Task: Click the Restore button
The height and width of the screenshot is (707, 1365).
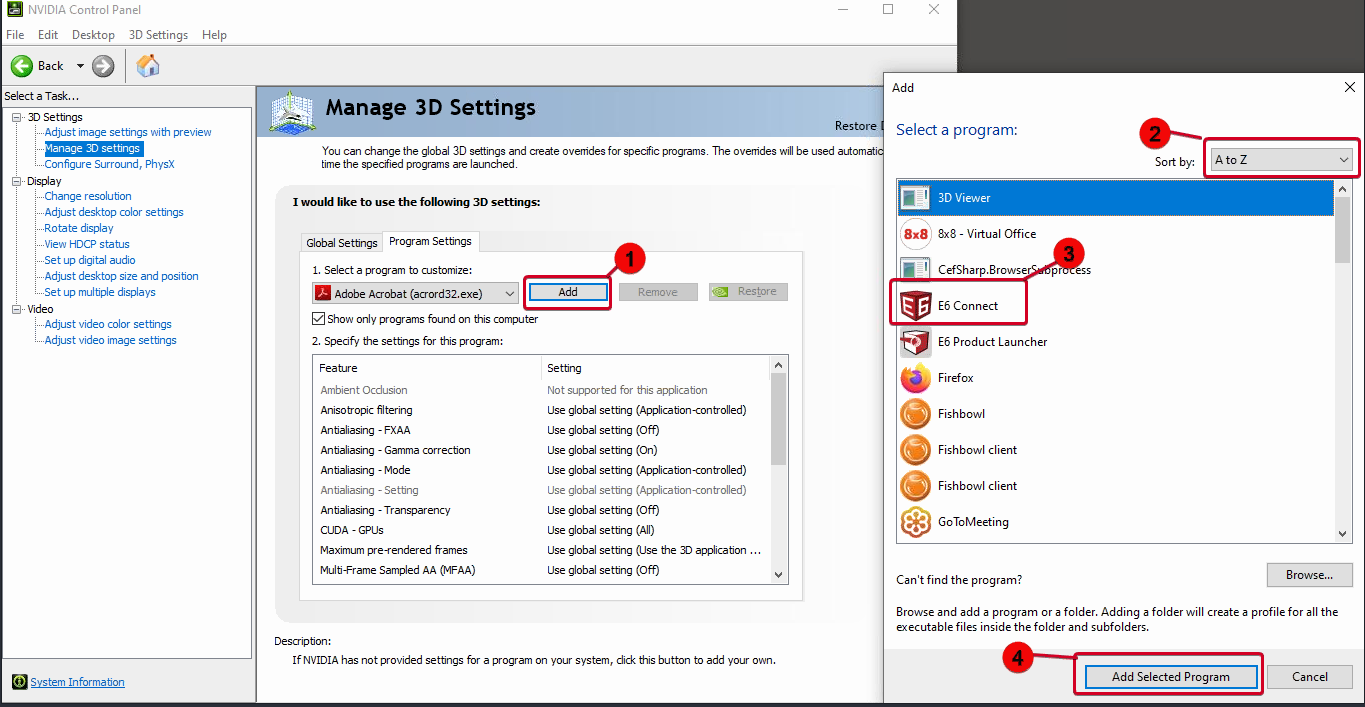Action: 748,292
